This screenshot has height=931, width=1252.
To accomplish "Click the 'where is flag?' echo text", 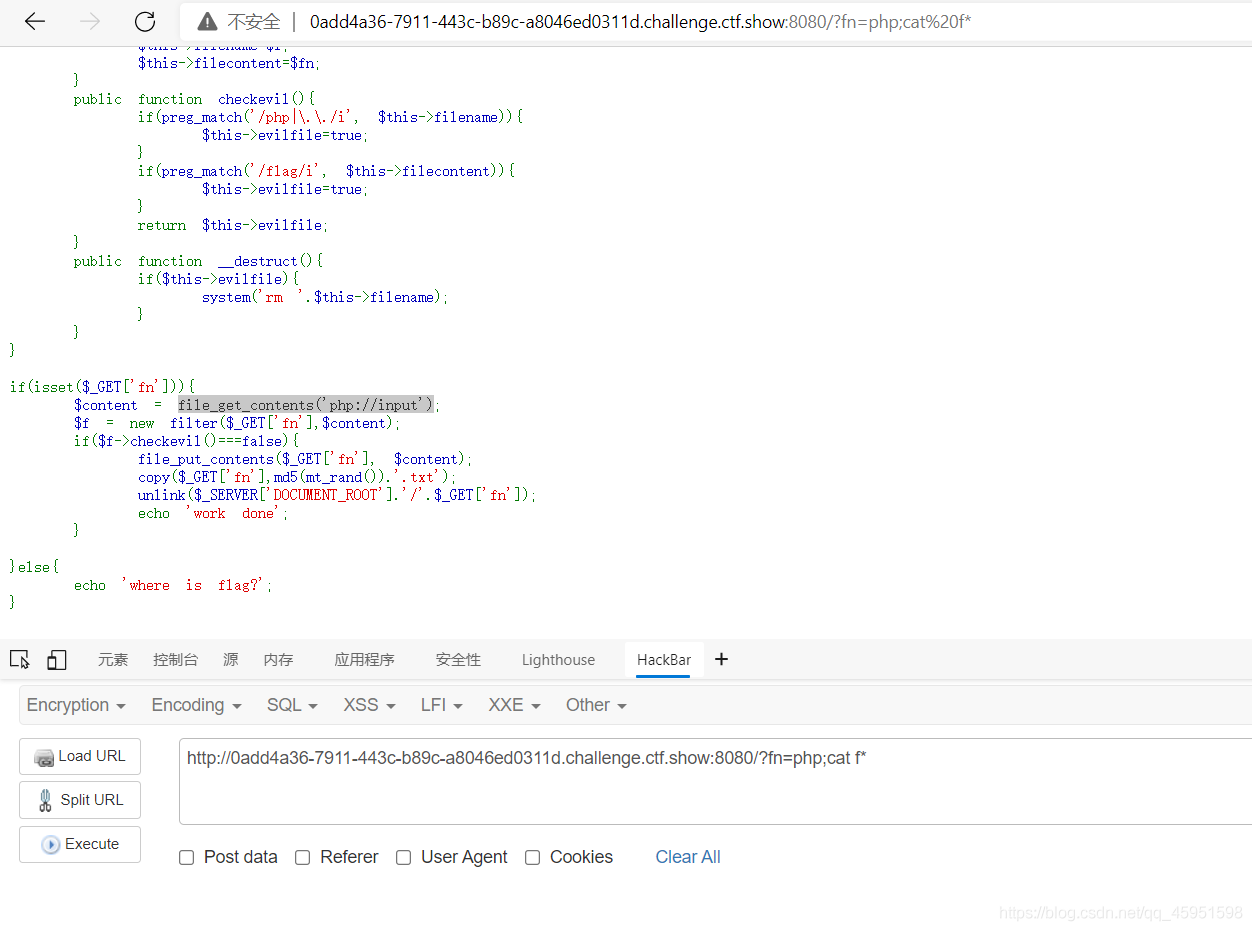I will pyautogui.click(x=197, y=585).
